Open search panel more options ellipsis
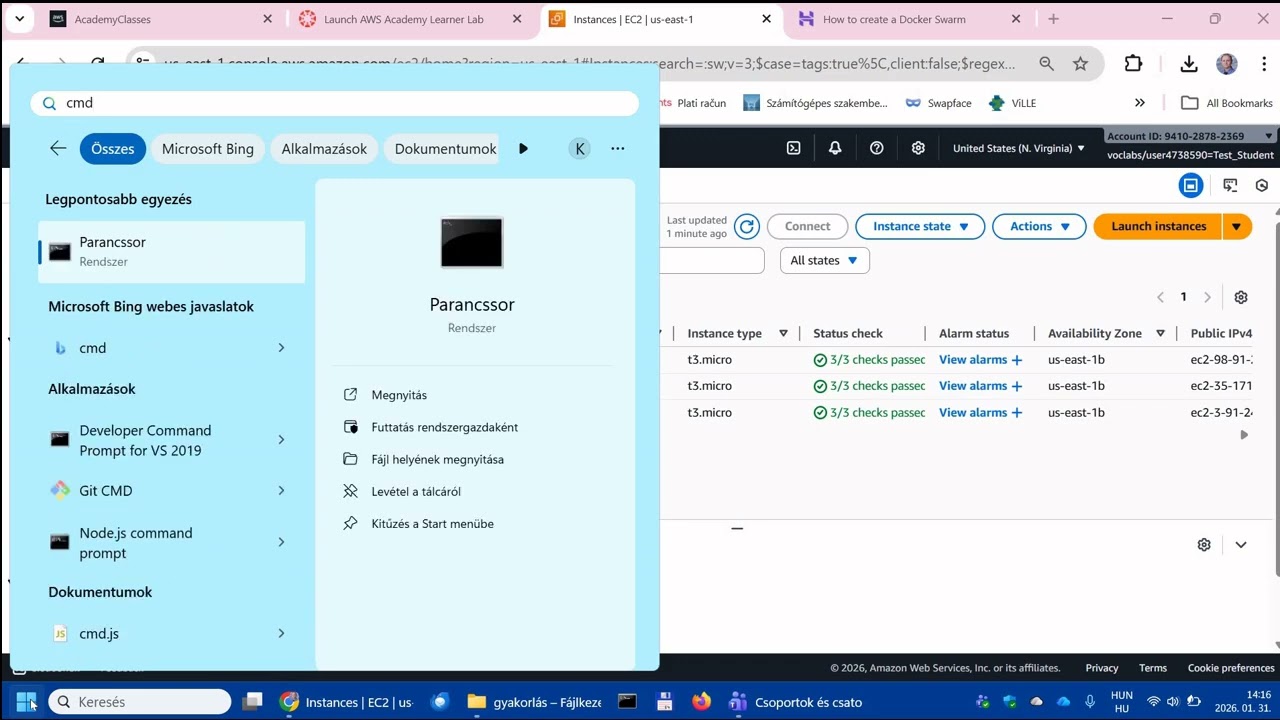This screenshot has height=720, width=1280. [618, 149]
